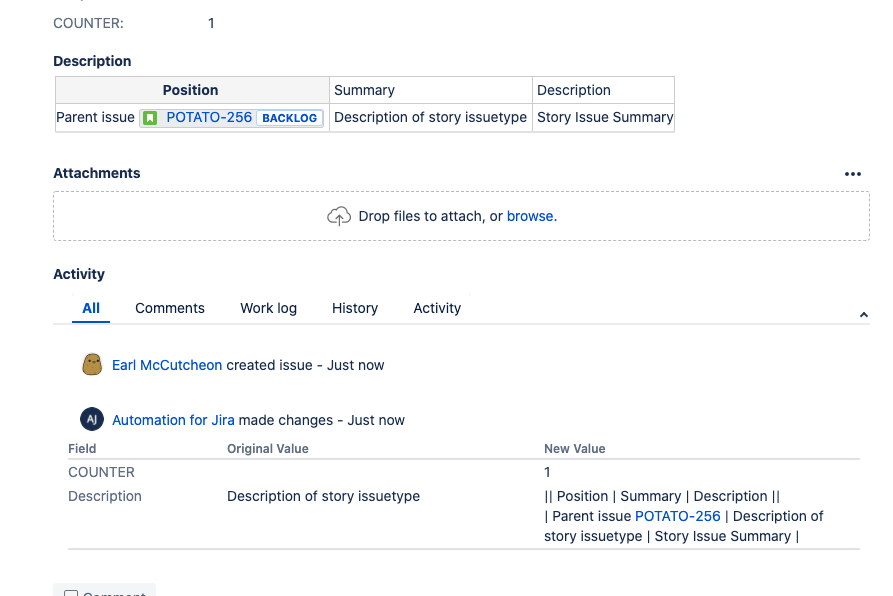
Task: Click the New Value column header
Action: [x=575, y=449]
